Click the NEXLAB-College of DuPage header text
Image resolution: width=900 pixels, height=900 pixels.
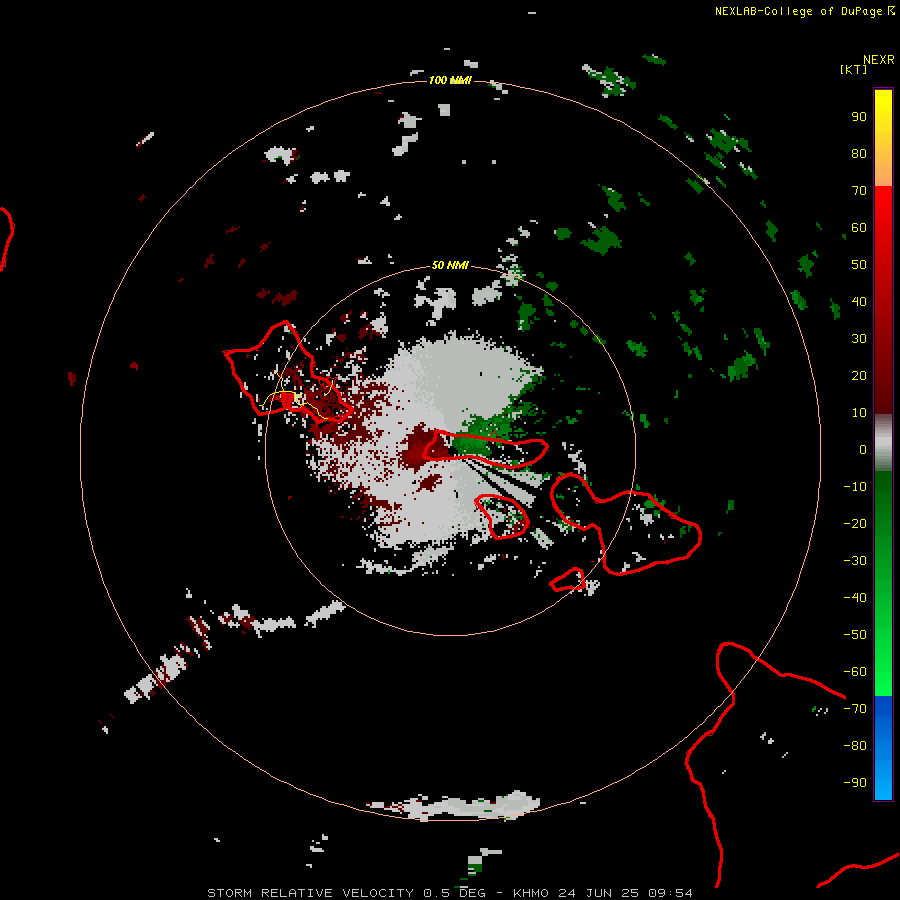coord(804,11)
